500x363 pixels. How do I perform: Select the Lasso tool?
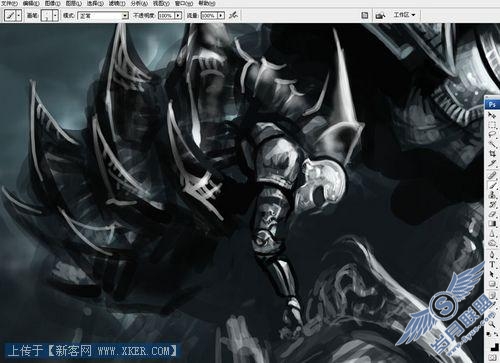[492, 134]
